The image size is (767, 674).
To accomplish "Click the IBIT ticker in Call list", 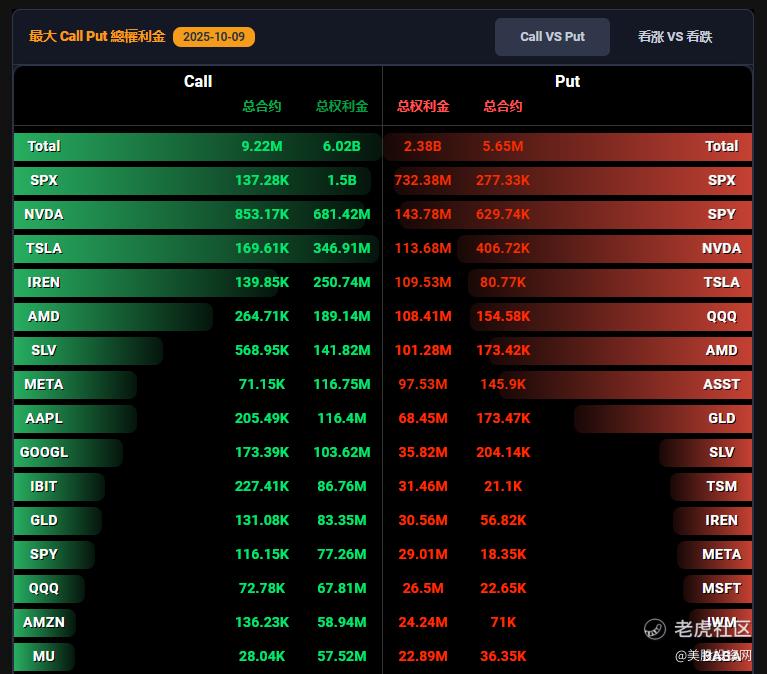I will coord(44,486).
